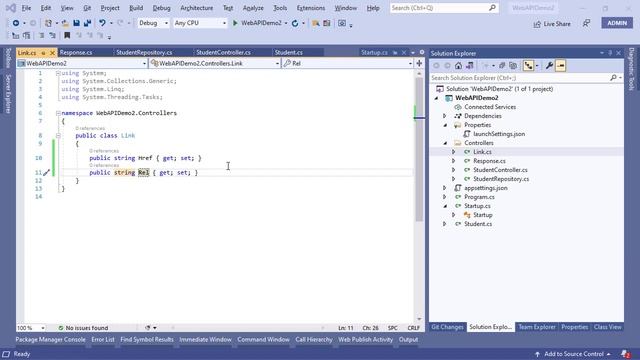Open the editor tab settings gear icon

[422, 52]
